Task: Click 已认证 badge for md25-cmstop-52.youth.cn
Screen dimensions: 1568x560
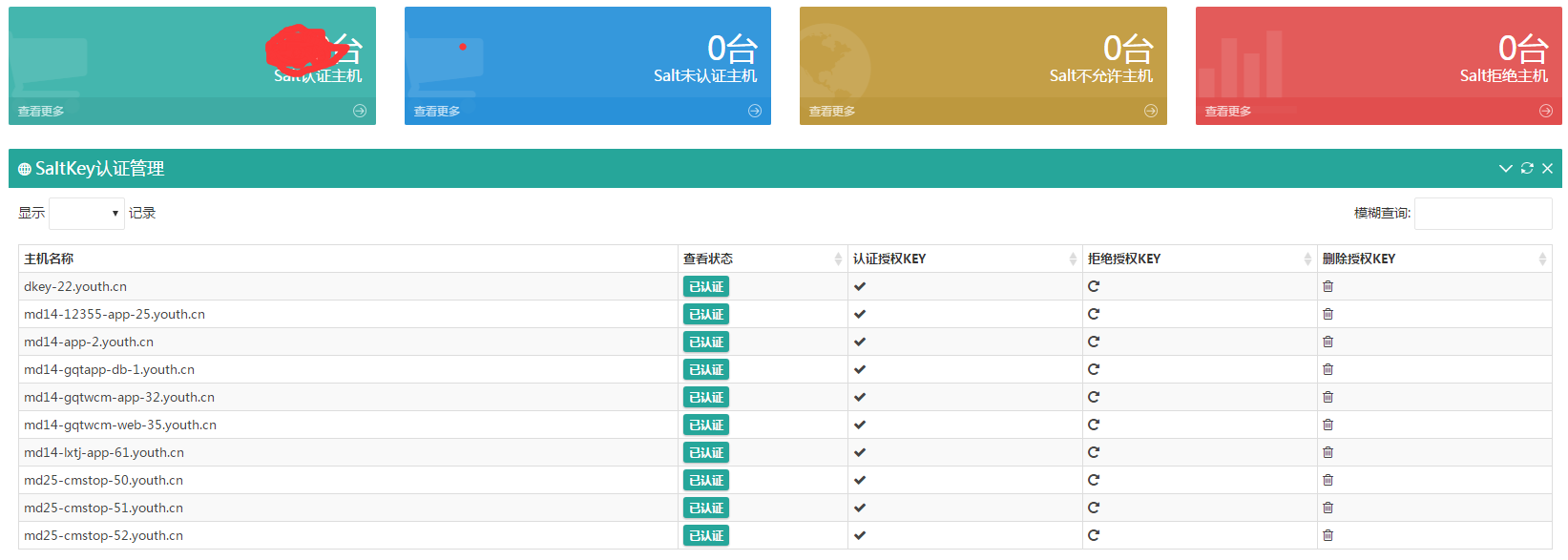Action: [x=706, y=535]
